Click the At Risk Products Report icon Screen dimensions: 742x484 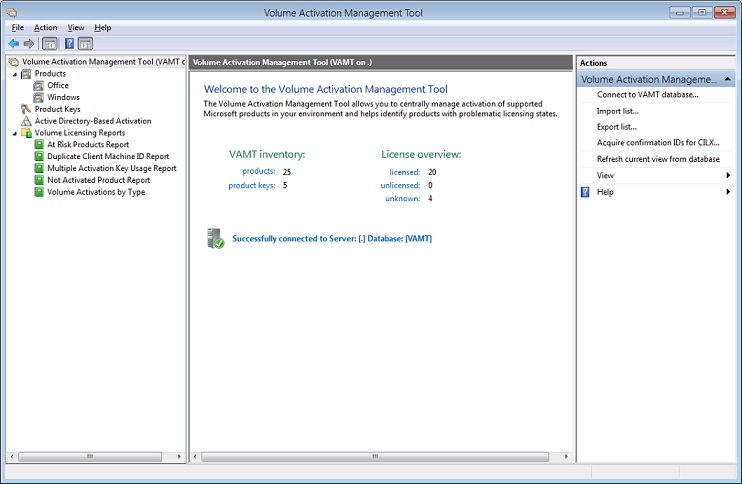pos(39,145)
